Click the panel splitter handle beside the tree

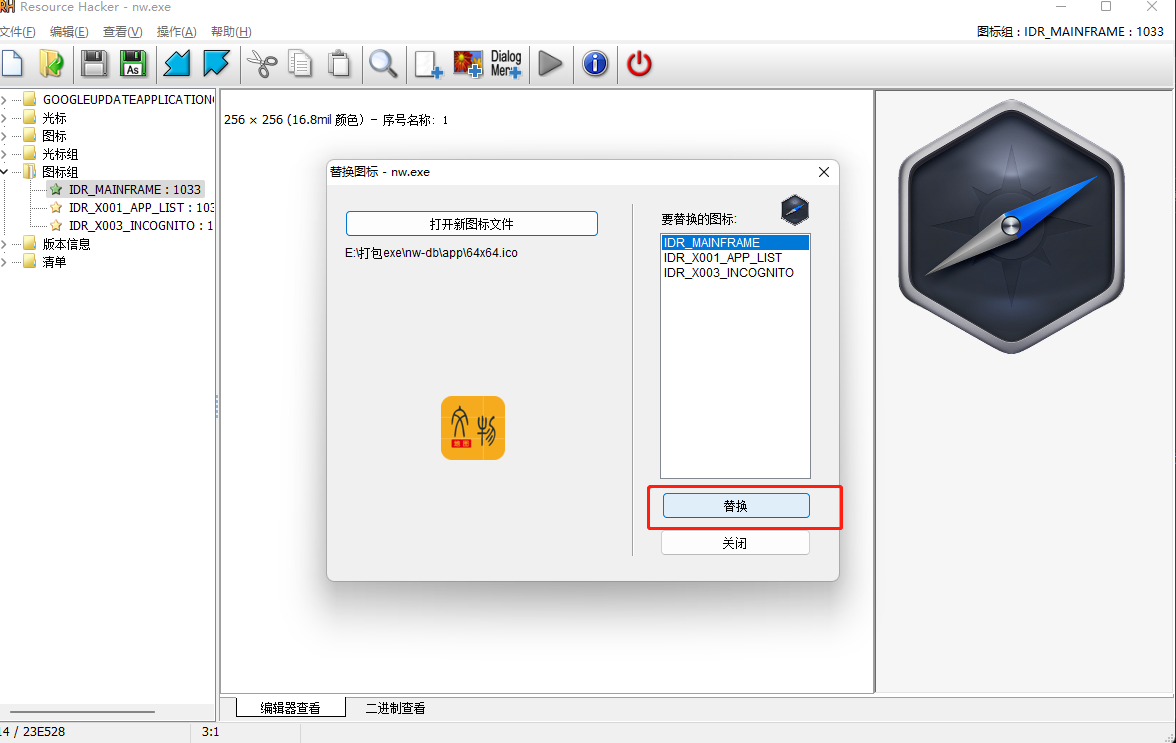(218, 406)
